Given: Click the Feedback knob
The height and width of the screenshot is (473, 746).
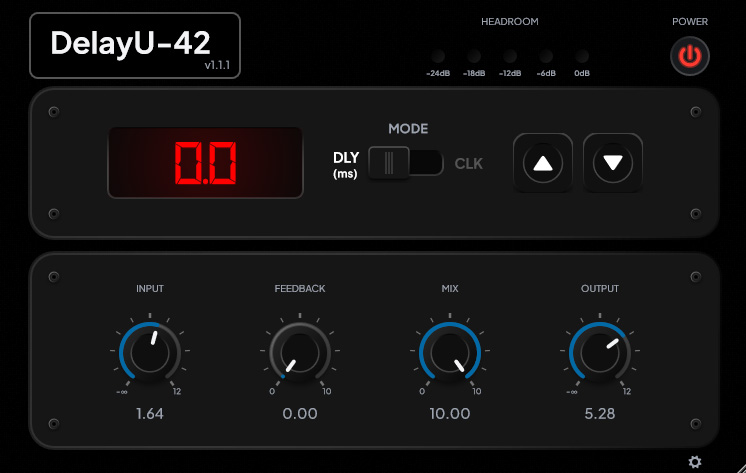Looking at the screenshot, I should (300, 353).
